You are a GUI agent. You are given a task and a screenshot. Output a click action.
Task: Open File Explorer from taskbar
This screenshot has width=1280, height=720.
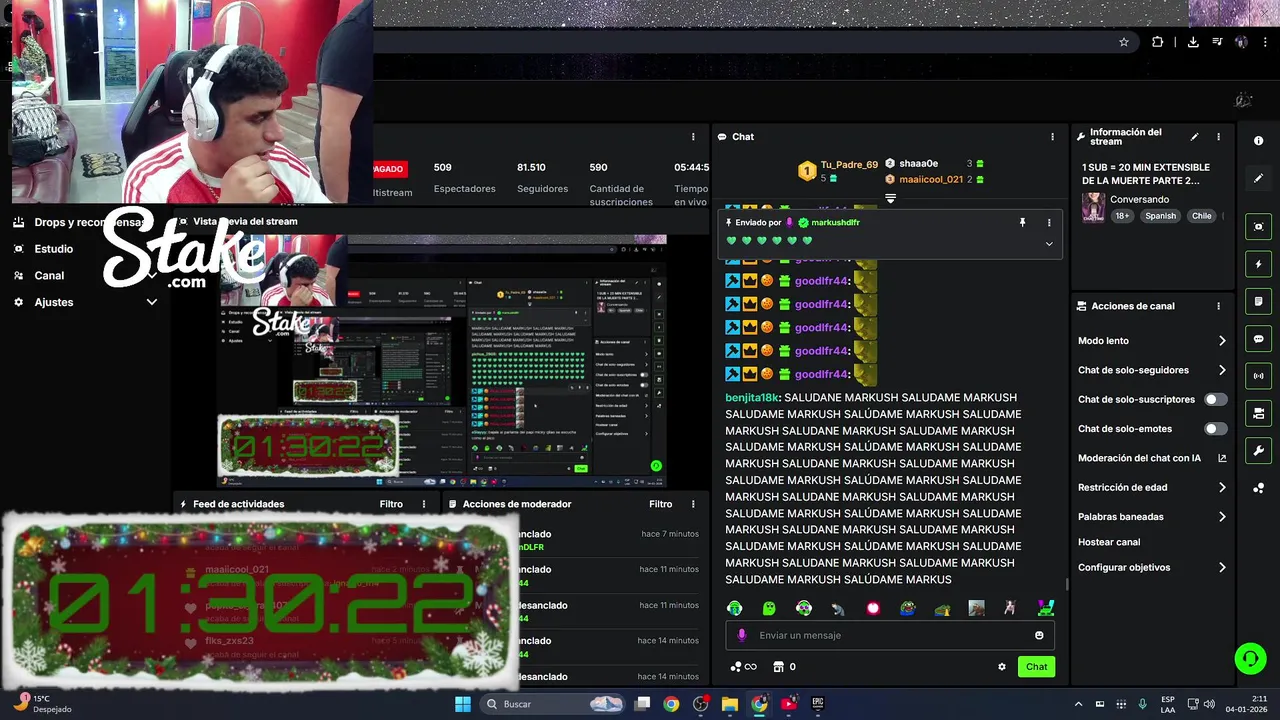pyautogui.click(x=730, y=704)
